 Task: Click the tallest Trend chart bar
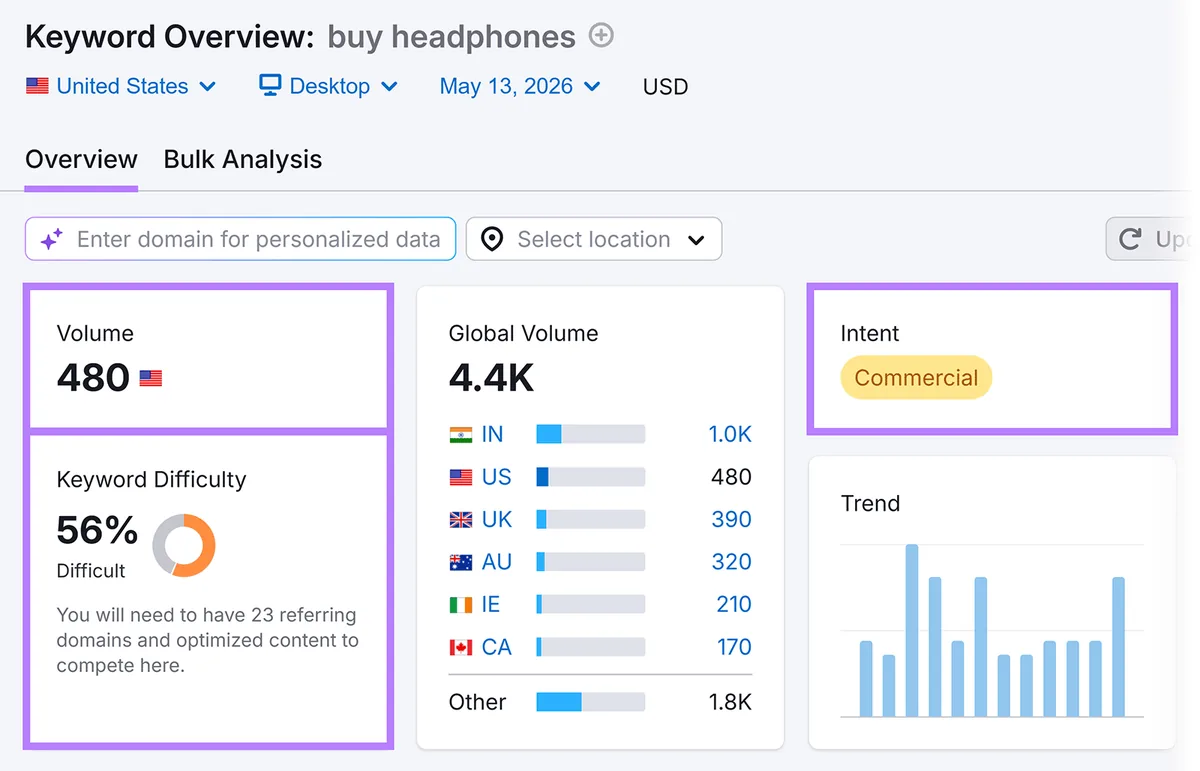(912, 630)
